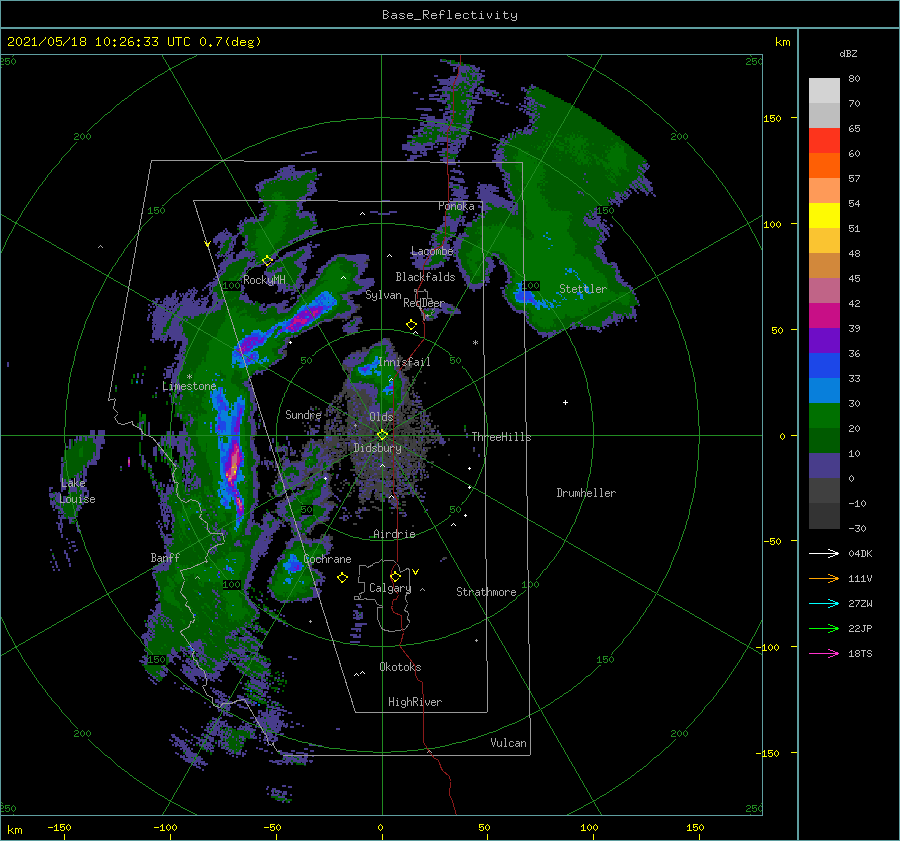The image size is (900, 841).
Task: Click the ThreeHills label
Action: [x=502, y=437]
